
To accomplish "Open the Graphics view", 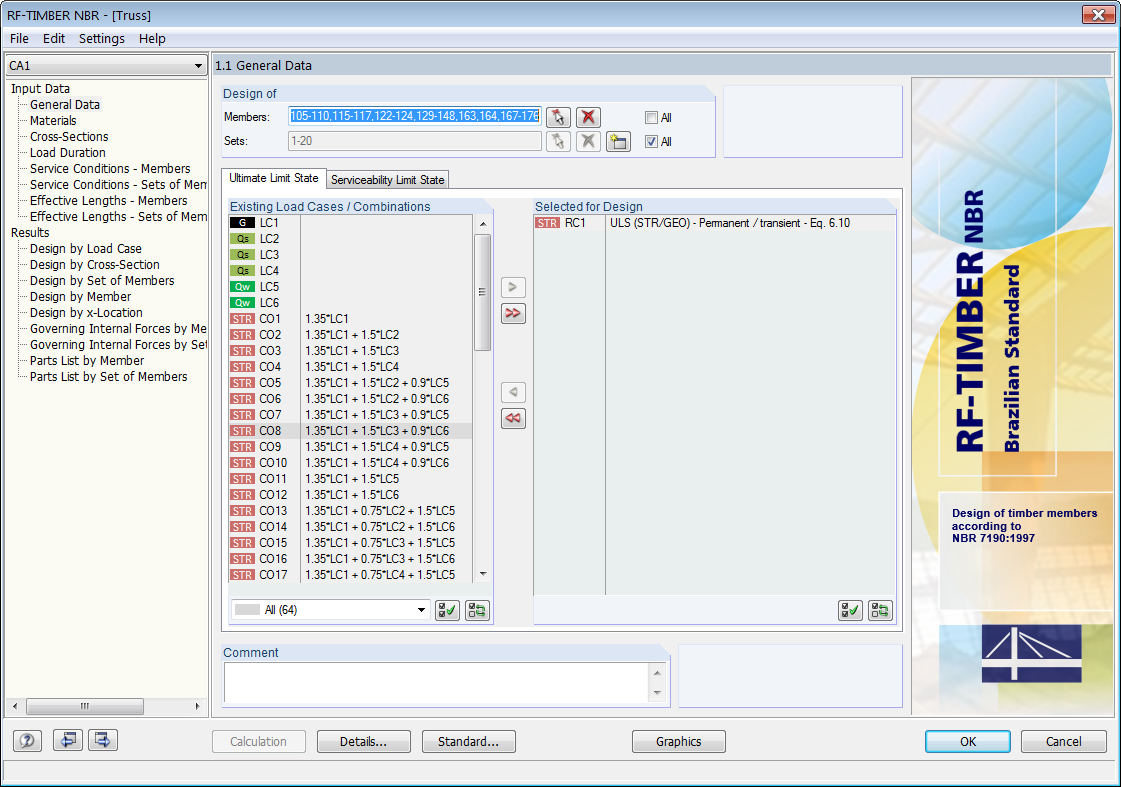I will pyautogui.click(x=679, y=741).
